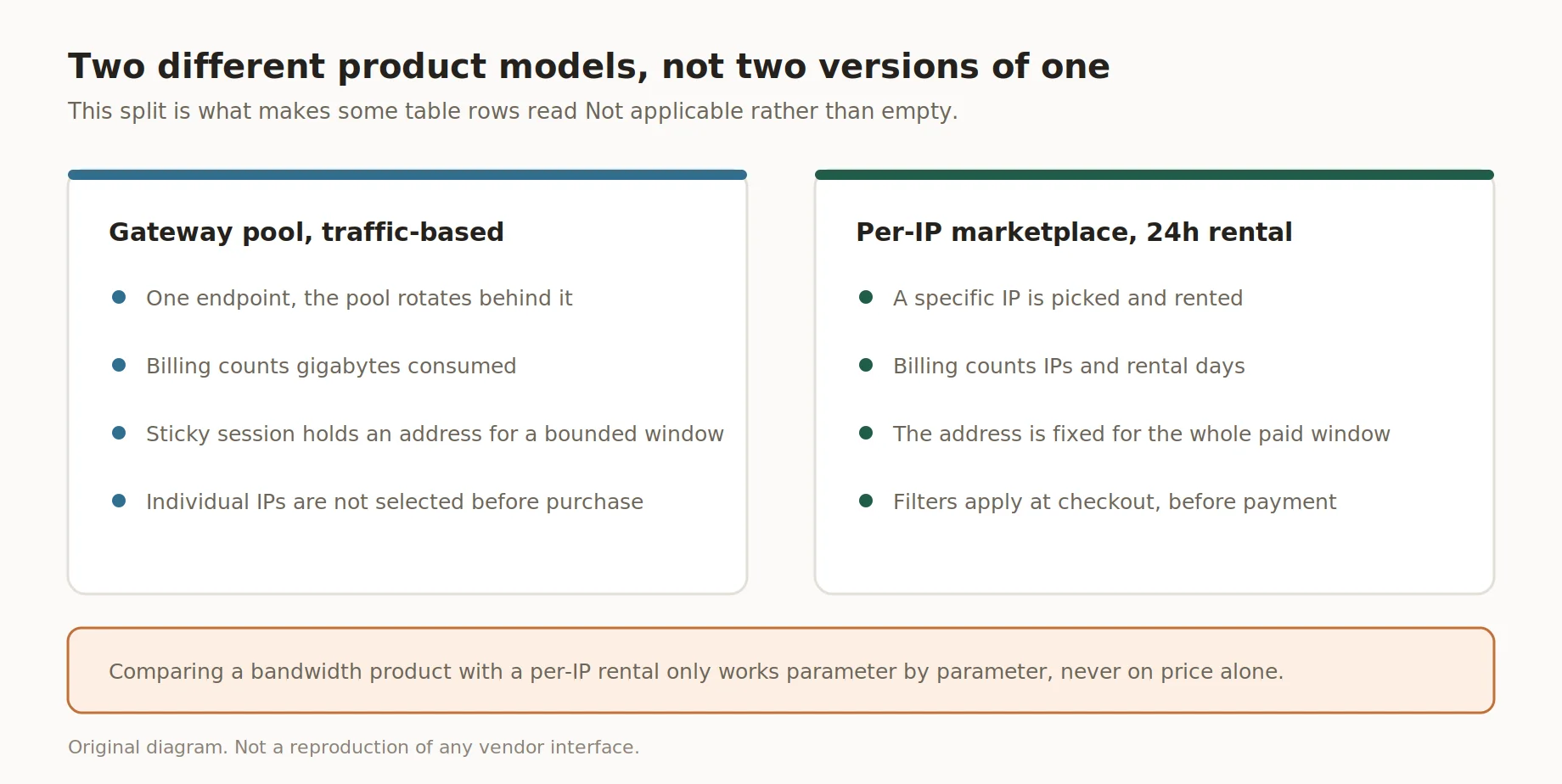1562x784 pixels.
Task: Click the green bullet beside 'Billing counts IPs and rental days'
Action: pyautogui.click(x=866, y=365)
